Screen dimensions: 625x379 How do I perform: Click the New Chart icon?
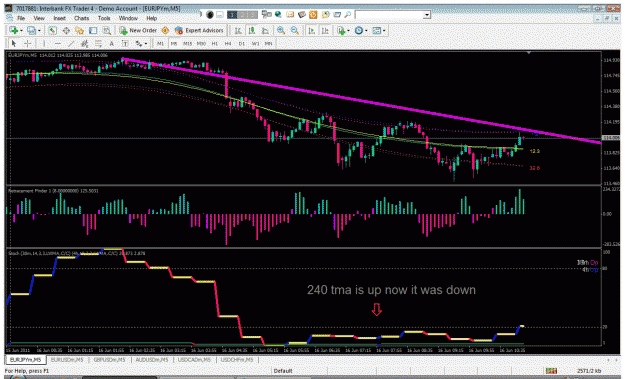coord(14,30)
